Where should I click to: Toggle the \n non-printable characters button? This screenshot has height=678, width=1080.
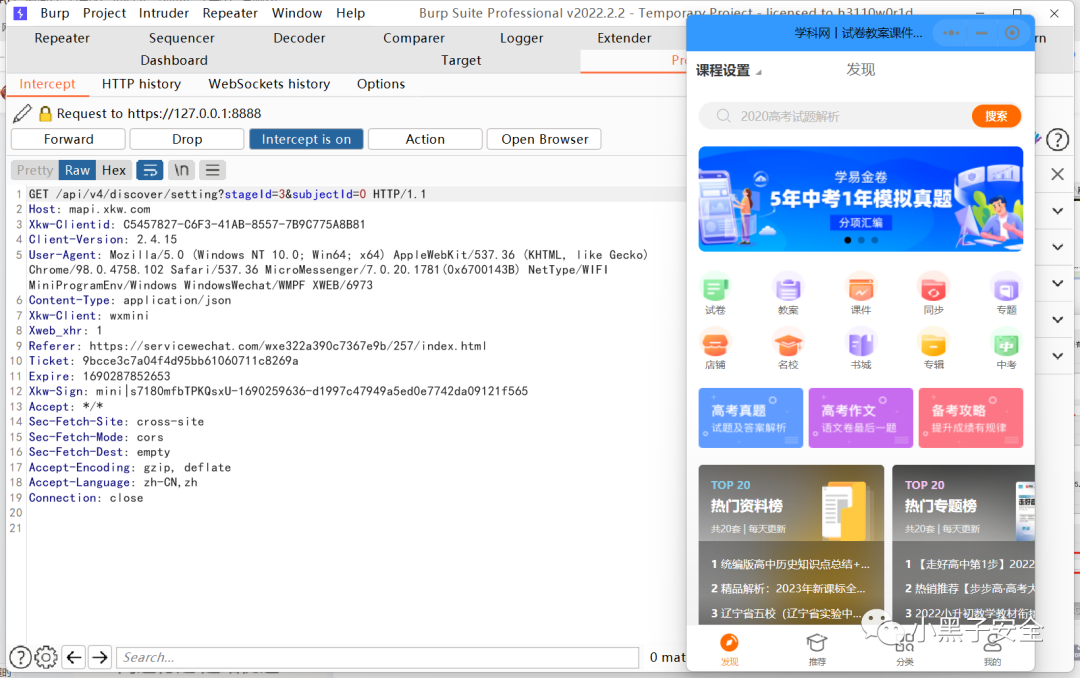coord(181,170)
